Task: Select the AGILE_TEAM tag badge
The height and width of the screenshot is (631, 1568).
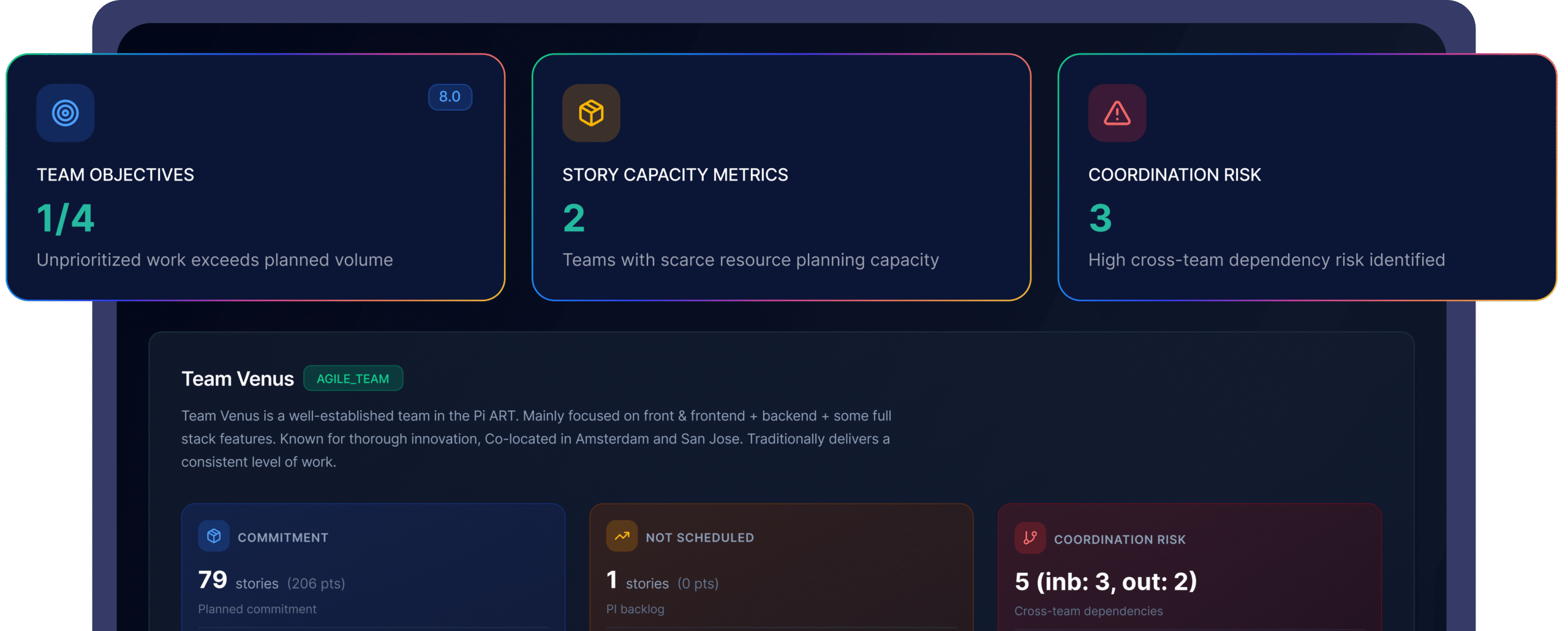Action: tap(353, 378)
